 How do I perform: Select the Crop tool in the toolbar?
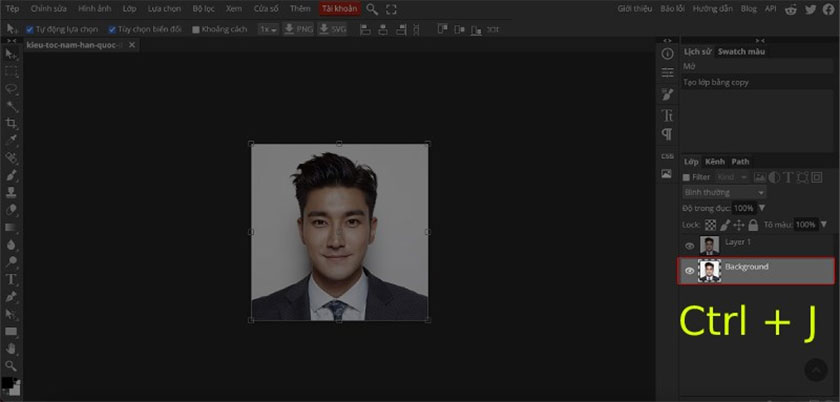coord(12,122)
